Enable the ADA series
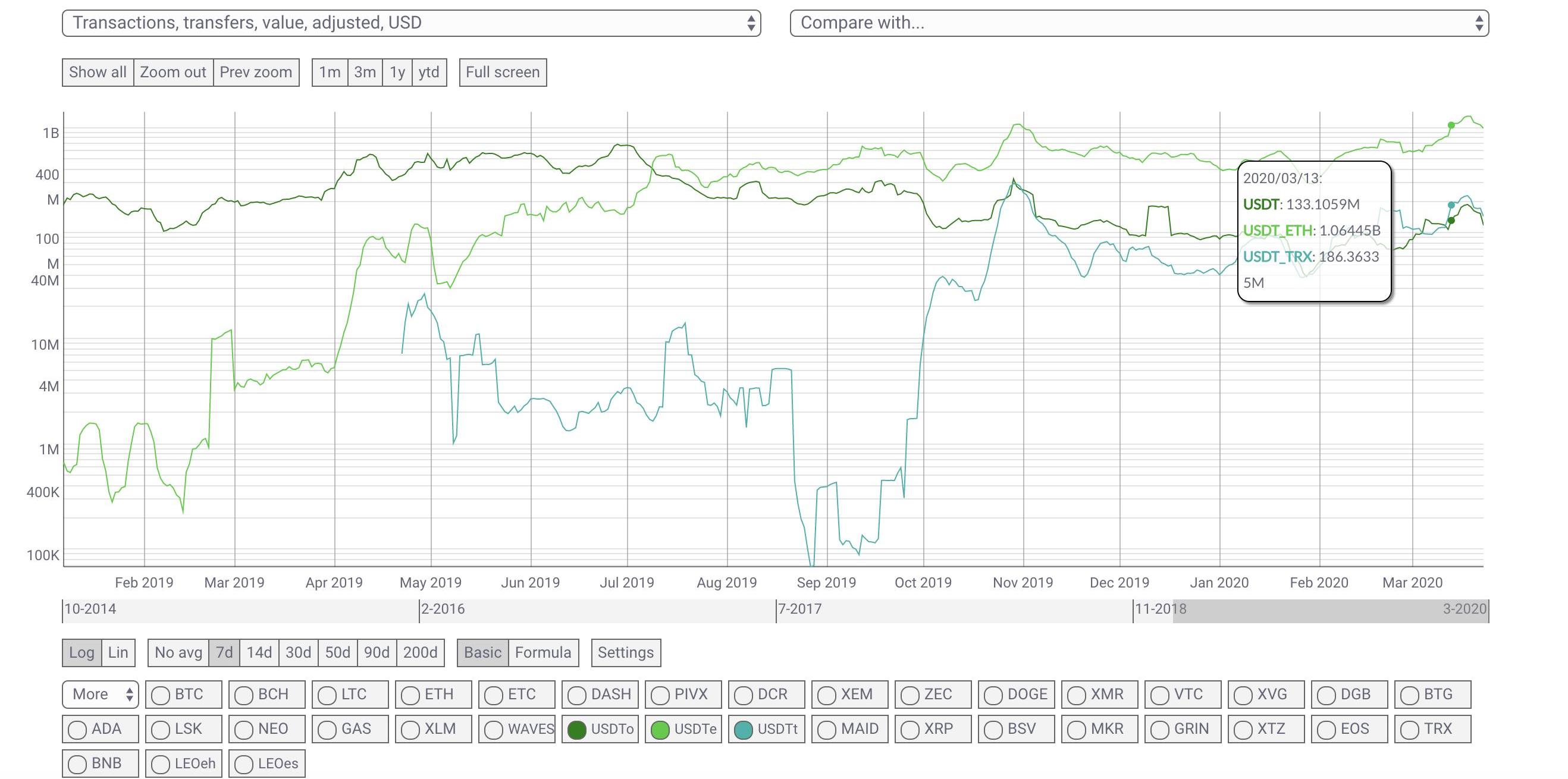 [x=101, y=729]
